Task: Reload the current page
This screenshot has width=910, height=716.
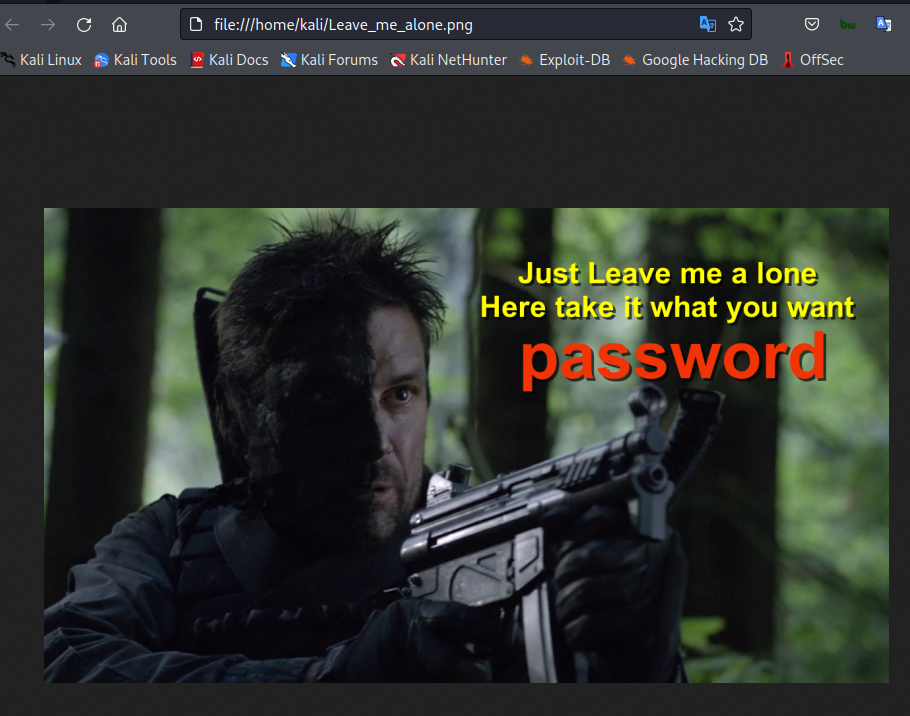Action: coord(84,25)
